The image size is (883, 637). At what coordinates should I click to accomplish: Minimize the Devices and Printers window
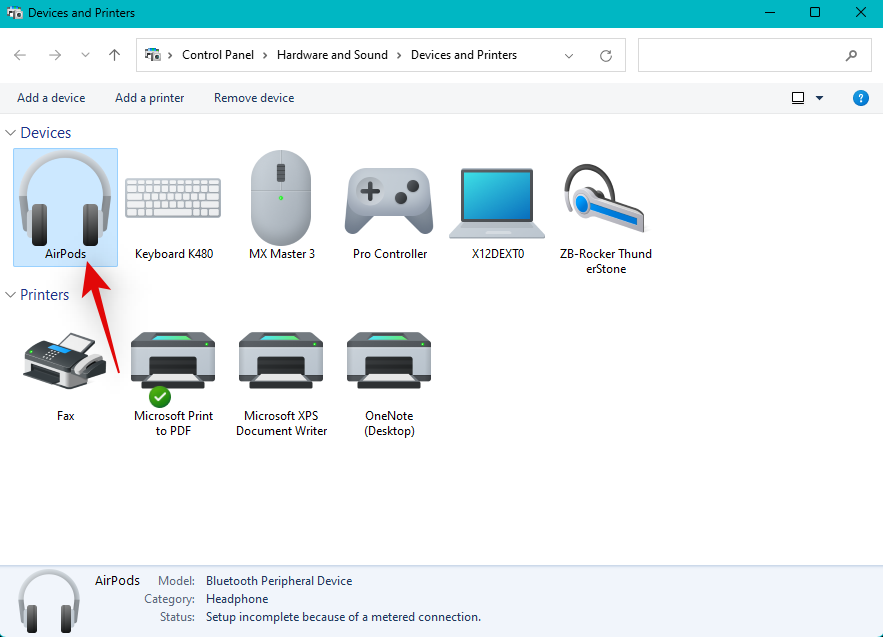(x=770, y=12)
